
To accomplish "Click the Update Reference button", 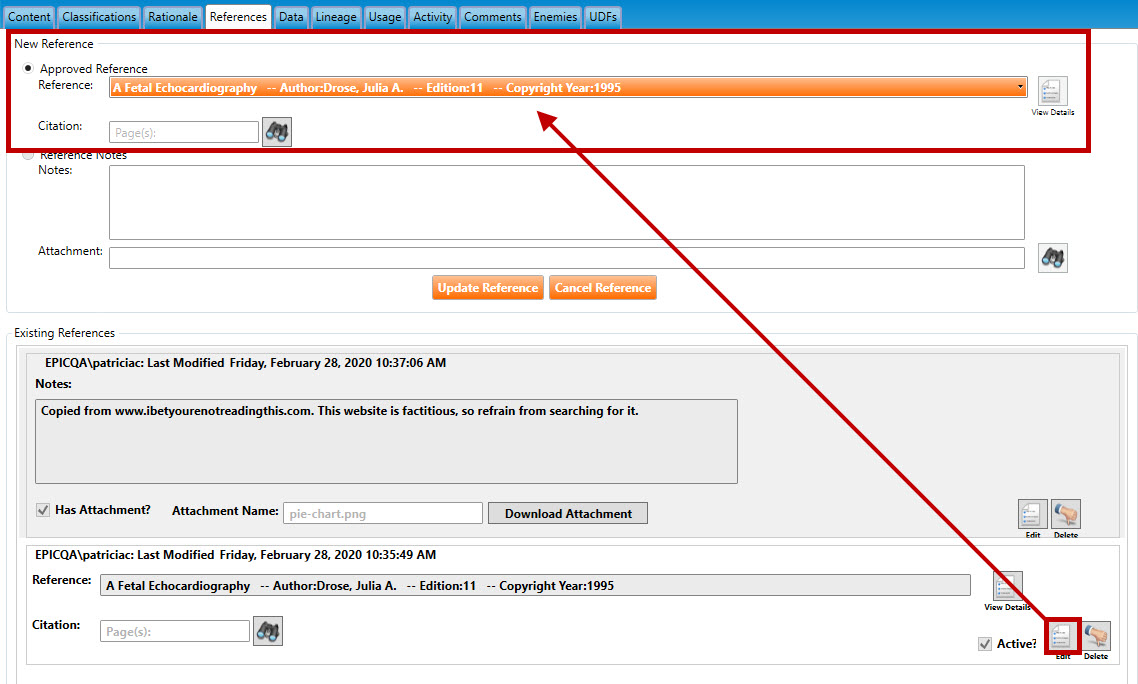I will click(488, 288).
